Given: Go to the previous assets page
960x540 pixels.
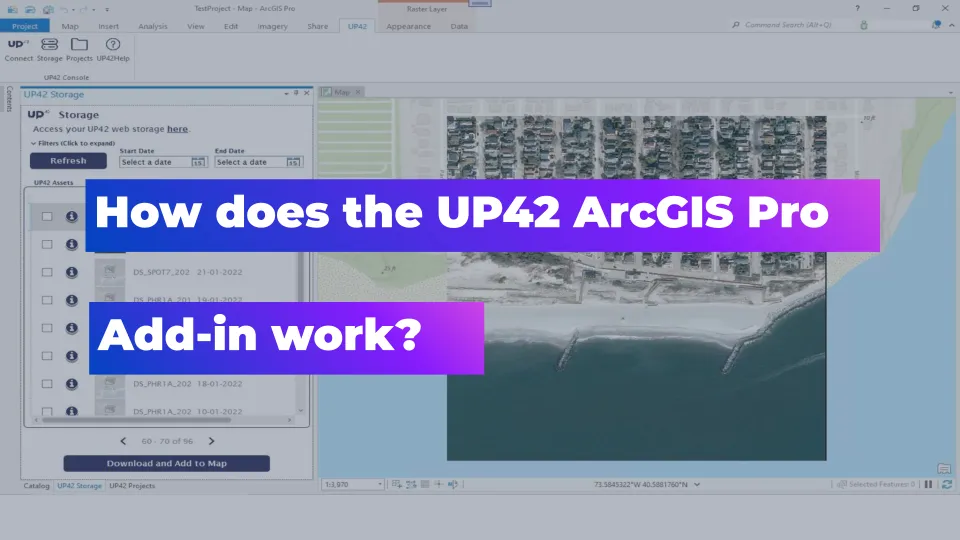Looking at the screenshot, I should point(123,441).
